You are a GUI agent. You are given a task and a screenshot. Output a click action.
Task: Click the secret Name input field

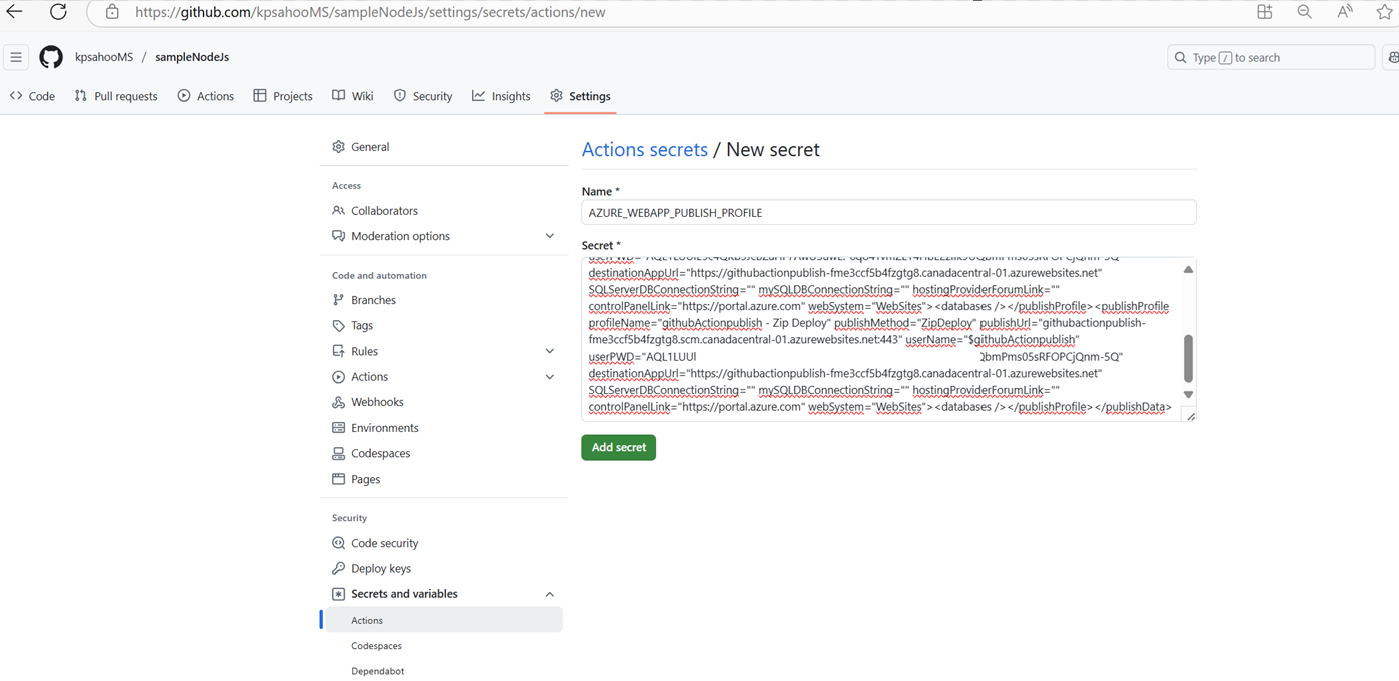click(x=889, y=212)
